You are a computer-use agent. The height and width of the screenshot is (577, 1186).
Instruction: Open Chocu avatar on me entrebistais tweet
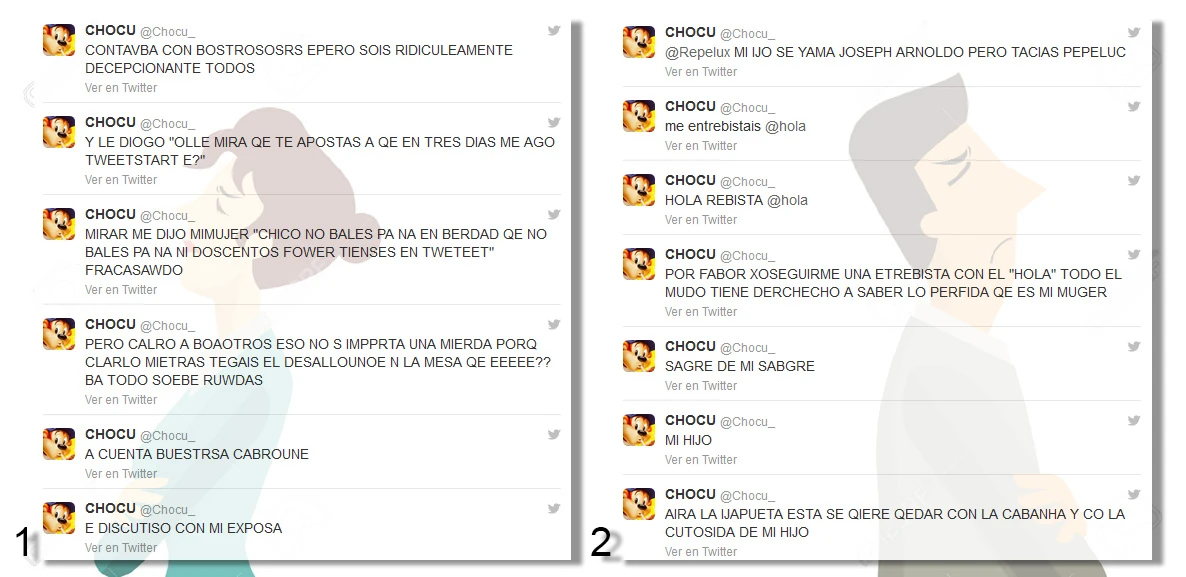pos(639,116)
